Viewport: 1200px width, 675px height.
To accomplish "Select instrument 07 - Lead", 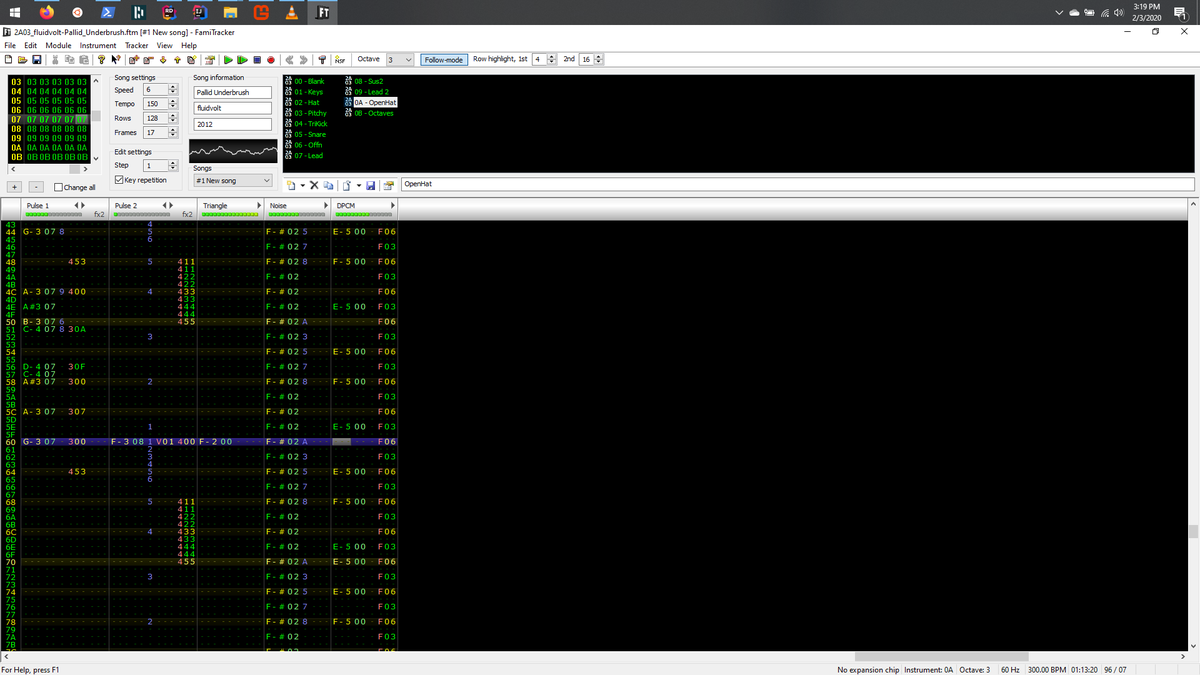I will 304,156.
